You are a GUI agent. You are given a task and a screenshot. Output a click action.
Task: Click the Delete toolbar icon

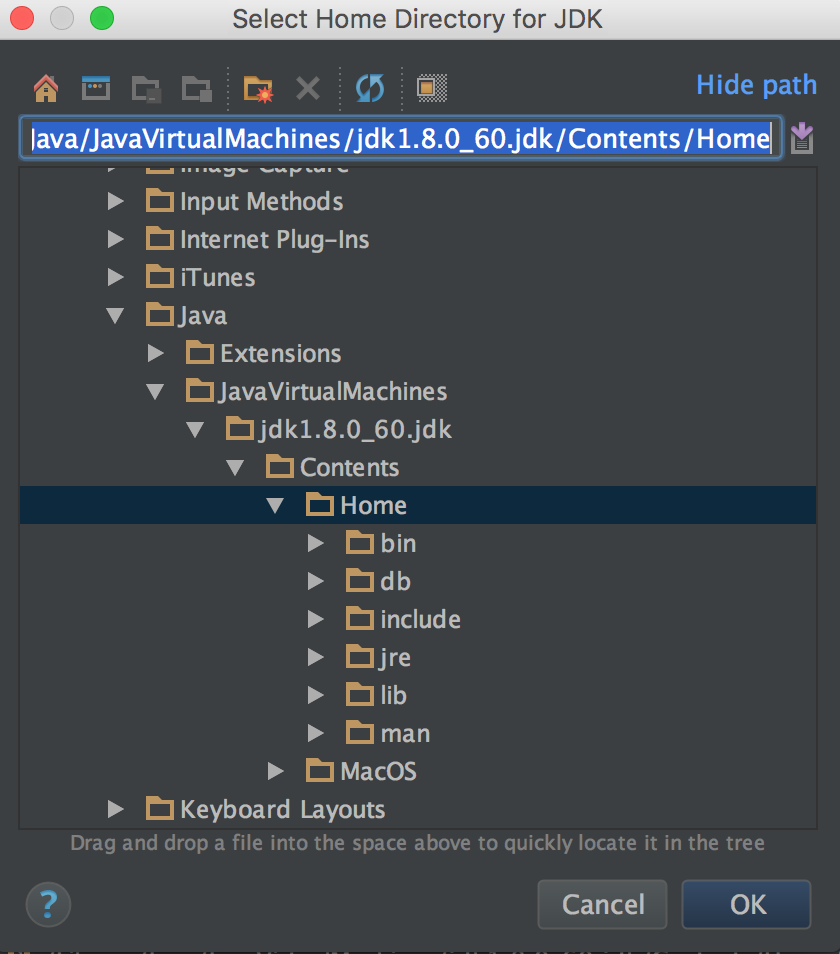point(307,88)
